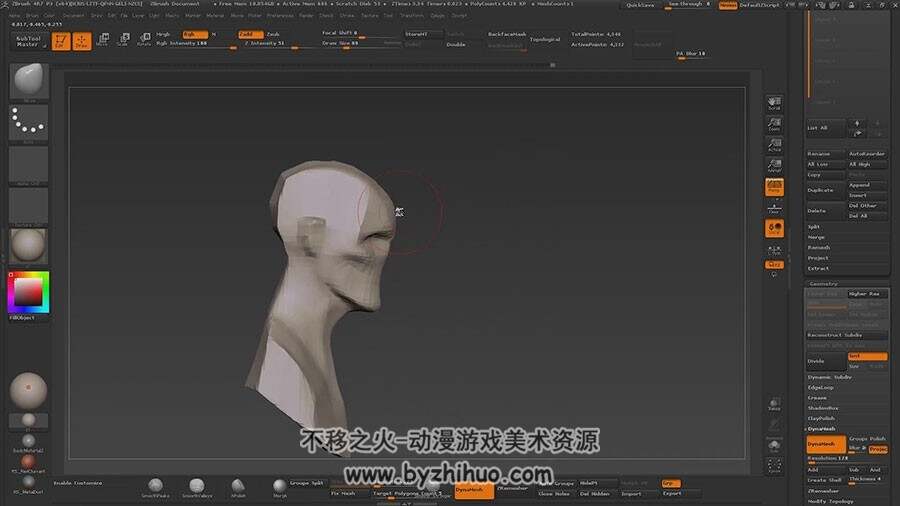Open the SubTool Master plugin button

[28, 41]
